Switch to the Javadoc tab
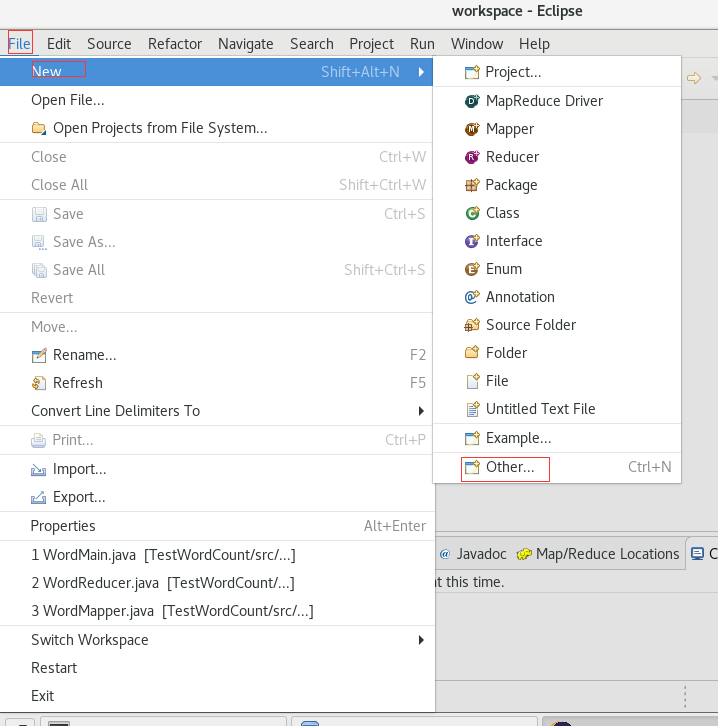Image resolution: width=718 pixels, height=726 pixels. [473, 554]
